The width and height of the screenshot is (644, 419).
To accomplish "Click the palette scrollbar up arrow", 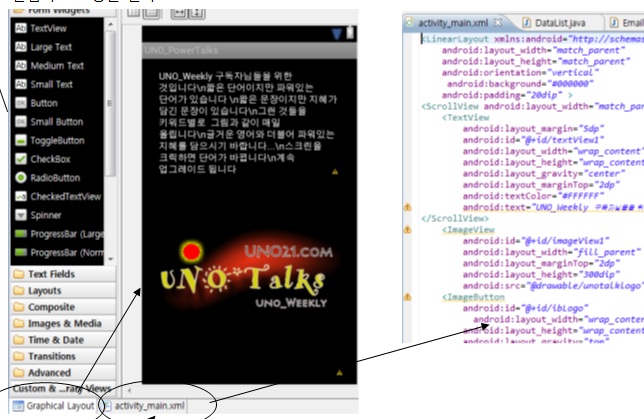I will 110,25.
